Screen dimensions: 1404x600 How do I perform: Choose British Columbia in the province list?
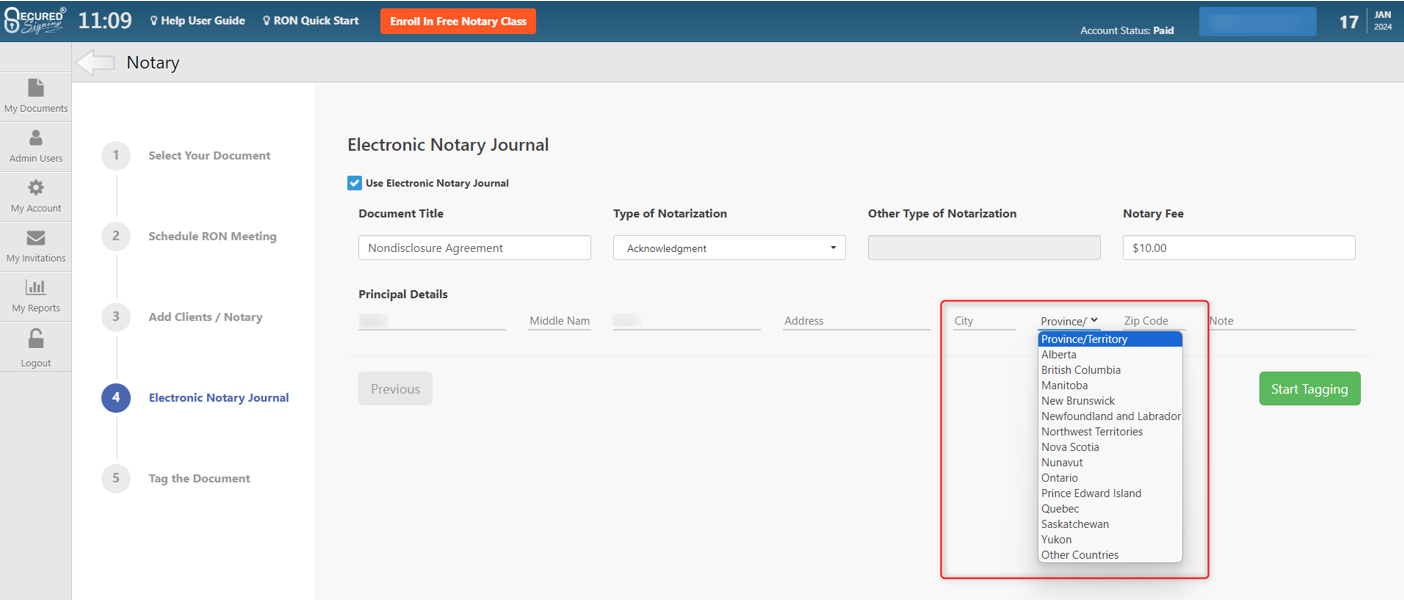1080,370
